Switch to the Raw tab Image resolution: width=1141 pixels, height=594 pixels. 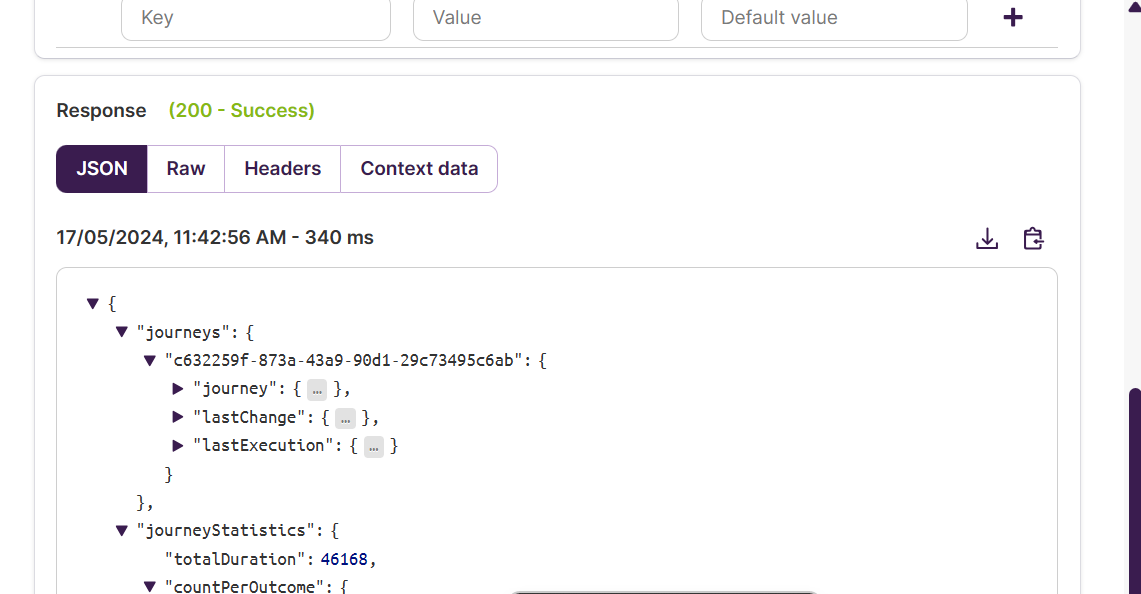point(186,169)
